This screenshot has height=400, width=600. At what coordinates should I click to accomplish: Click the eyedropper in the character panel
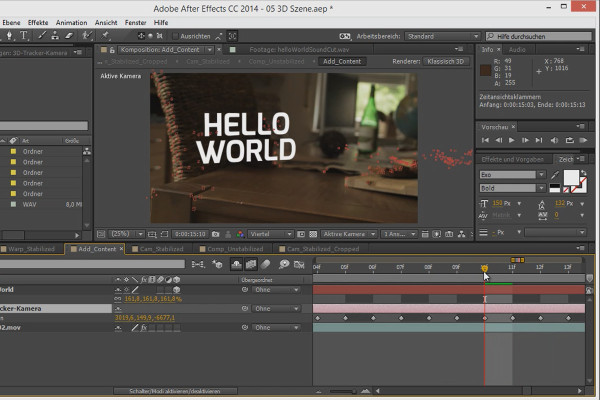point(555,175)
